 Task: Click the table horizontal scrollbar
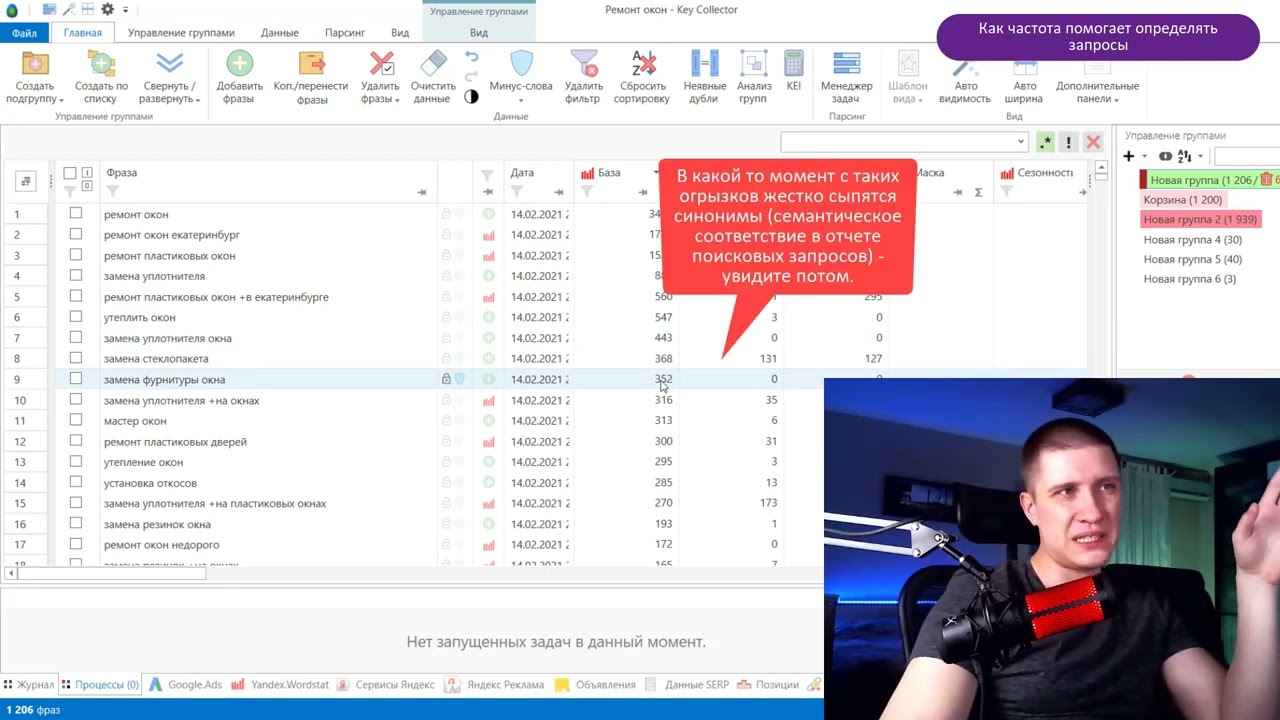pos(112,573)
